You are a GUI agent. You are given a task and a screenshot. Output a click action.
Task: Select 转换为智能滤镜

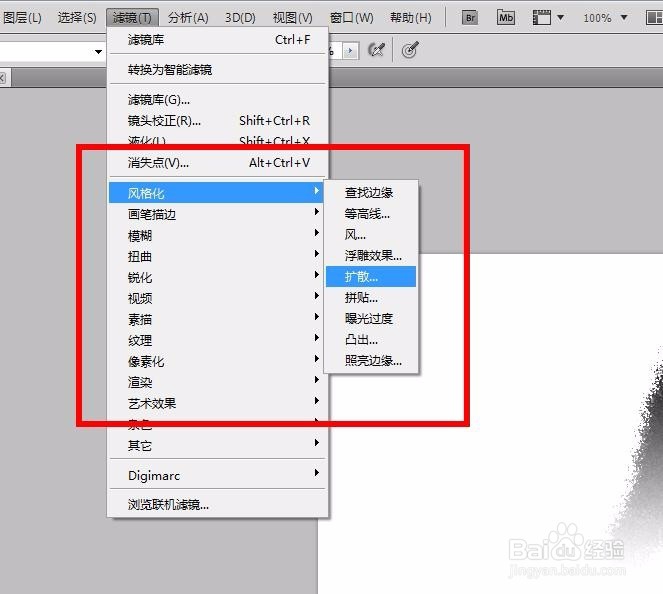[218, 70]
